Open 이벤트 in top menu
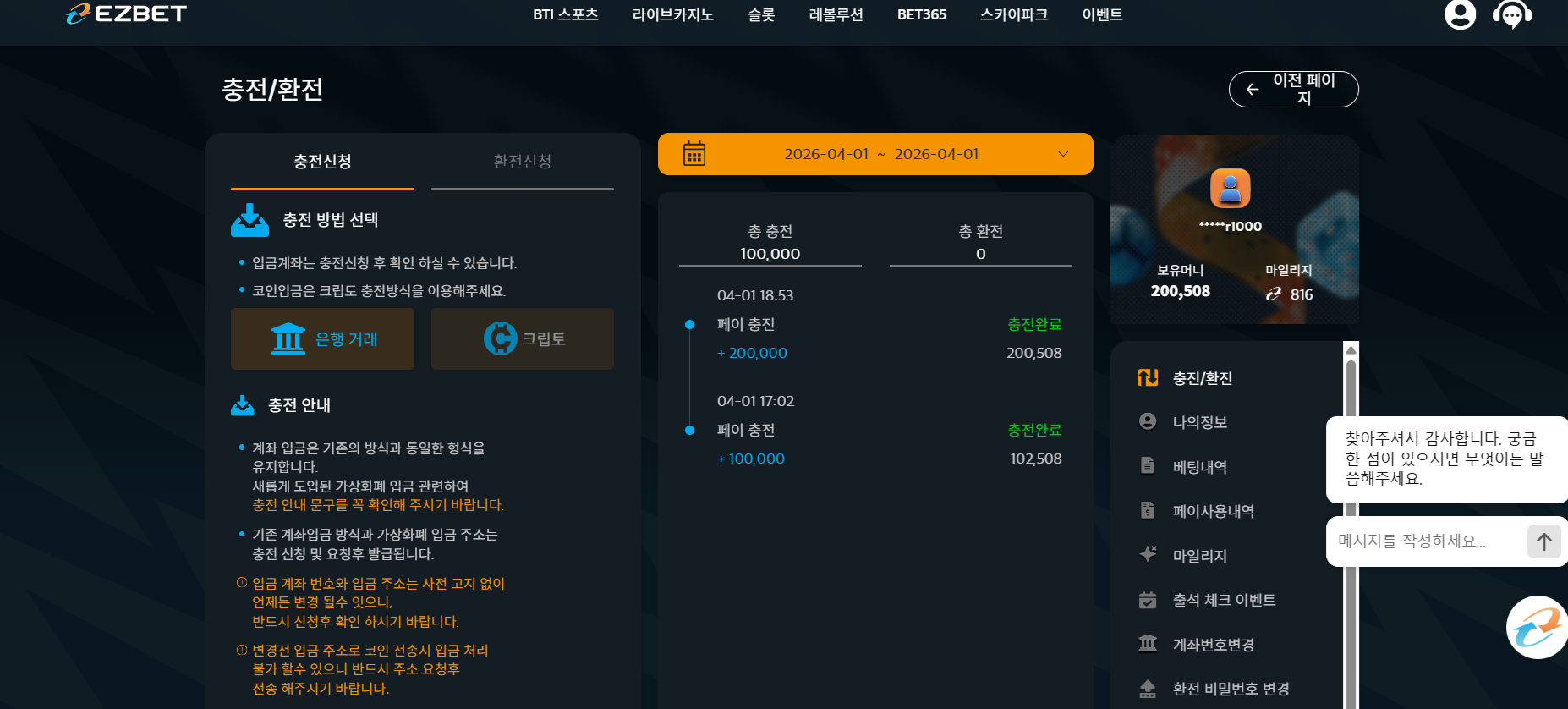This screenshot has height=709, width=1568. tap(1103, 14)
